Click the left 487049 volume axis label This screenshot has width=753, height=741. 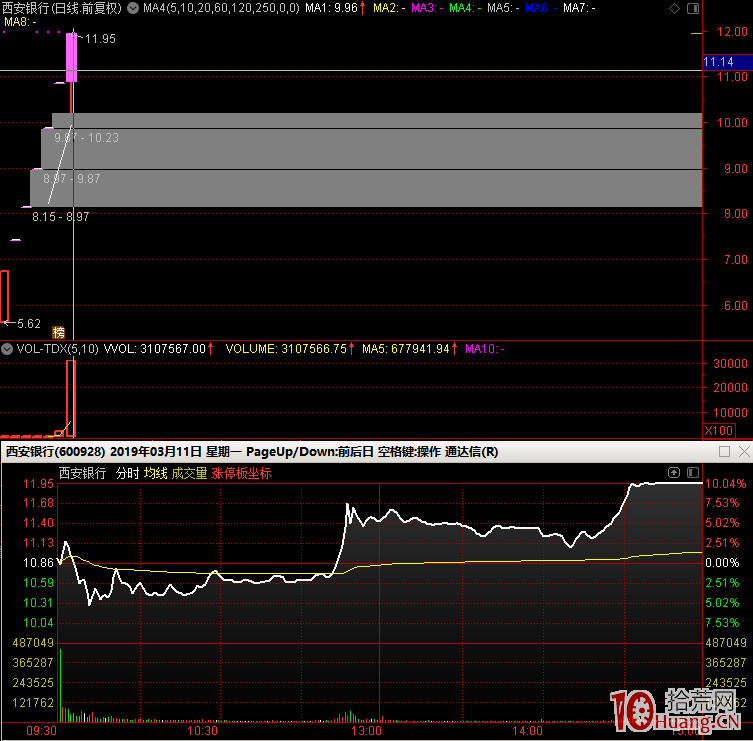click(x=33, y=643)
